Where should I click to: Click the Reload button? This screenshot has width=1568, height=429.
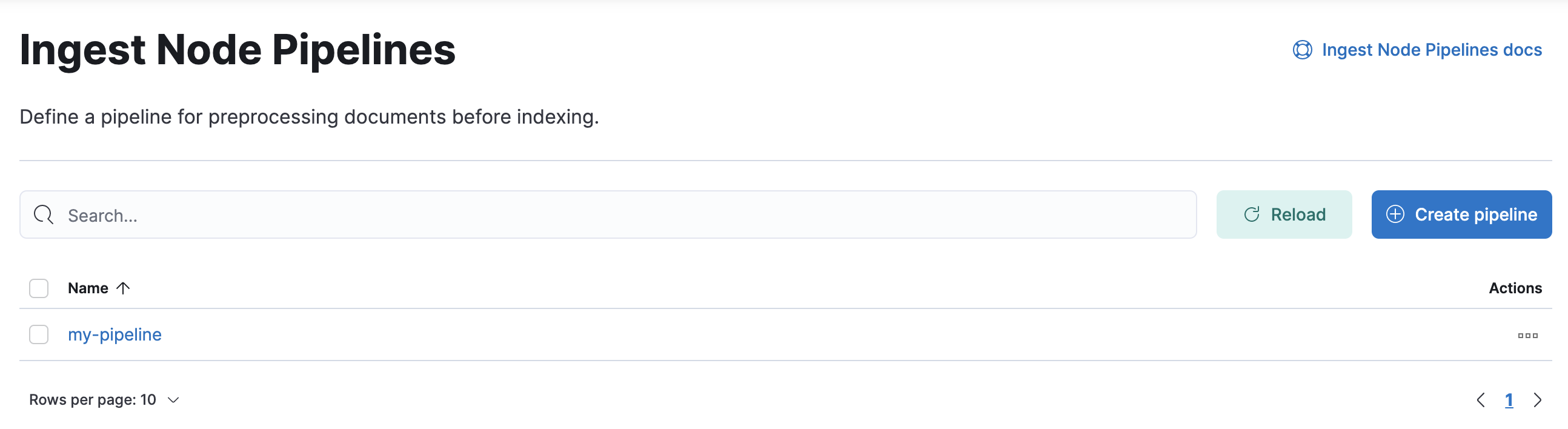pyautogui.click(x=1284, y=214)
